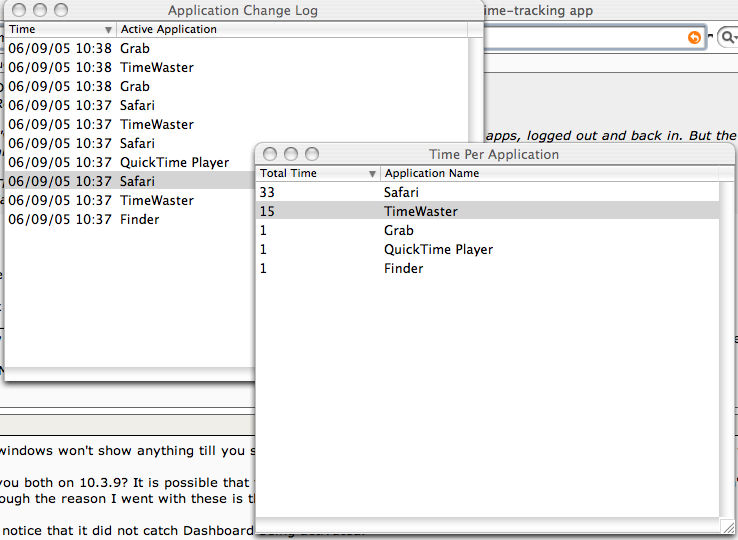Screen dimensions: 738x540
Task: Click the resize grip of Time Per Application window
Action: (728, 526)
